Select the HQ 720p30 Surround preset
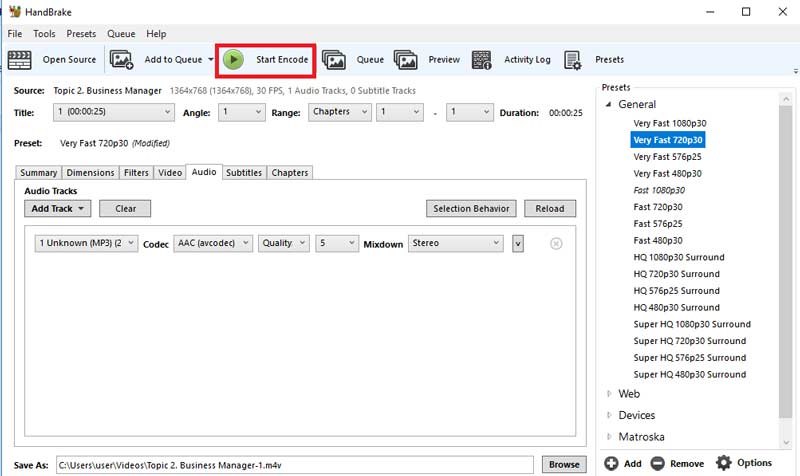Viewport: 800px width, 476px height. [x=677, y=274]
